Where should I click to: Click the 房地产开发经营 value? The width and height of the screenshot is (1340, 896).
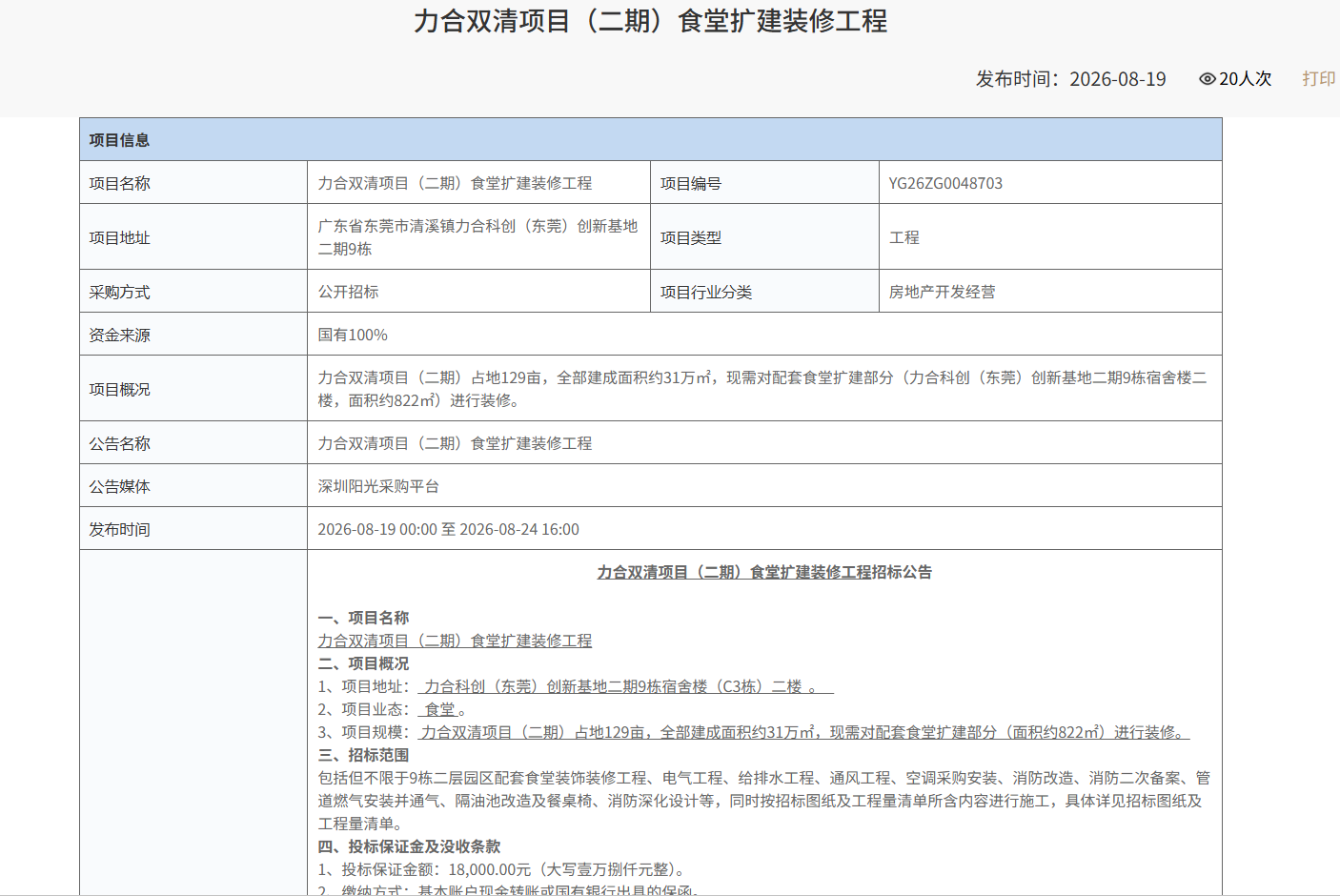[942, 292]
